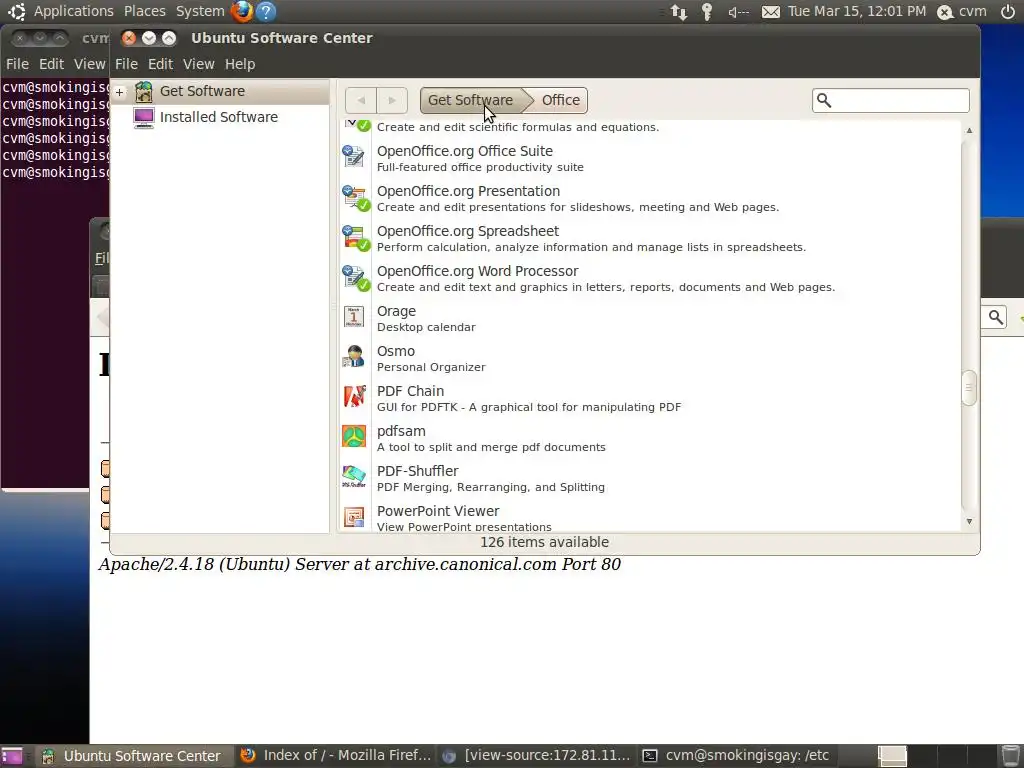Open the terminal window's File menu
Image resolution: width=1024 pixels, height=768 pixels.
[17, 64]
